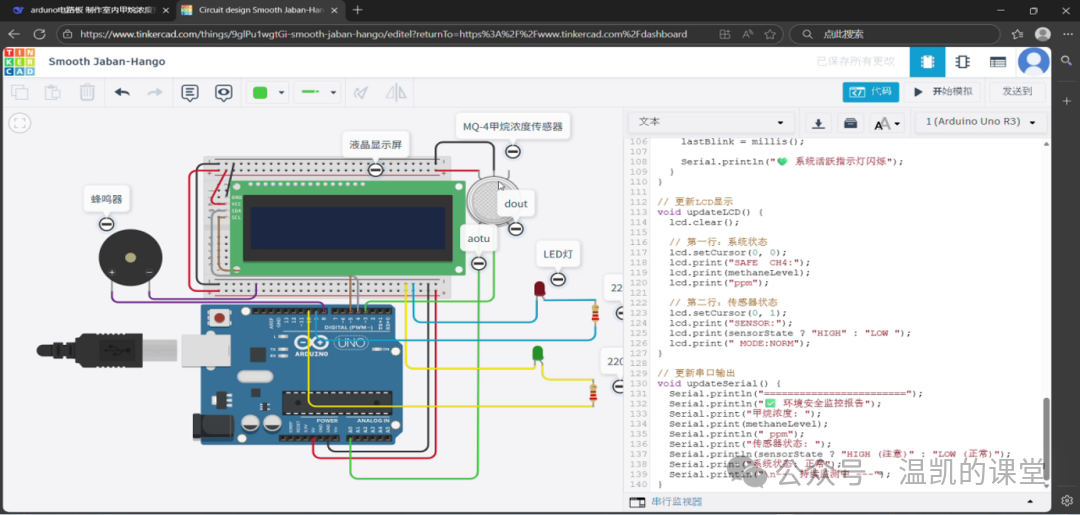This screenshot has width=1080, height=515.
Task: Collapse the aotu annotation
Action: tap(479, 263)
